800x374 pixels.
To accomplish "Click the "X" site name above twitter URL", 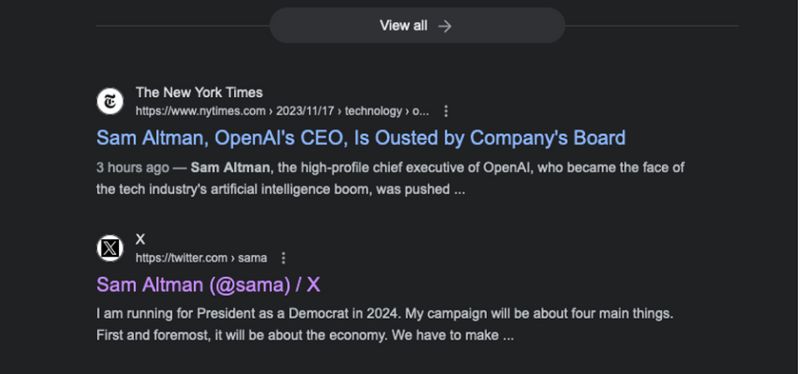I will click(x=140, y=239).
